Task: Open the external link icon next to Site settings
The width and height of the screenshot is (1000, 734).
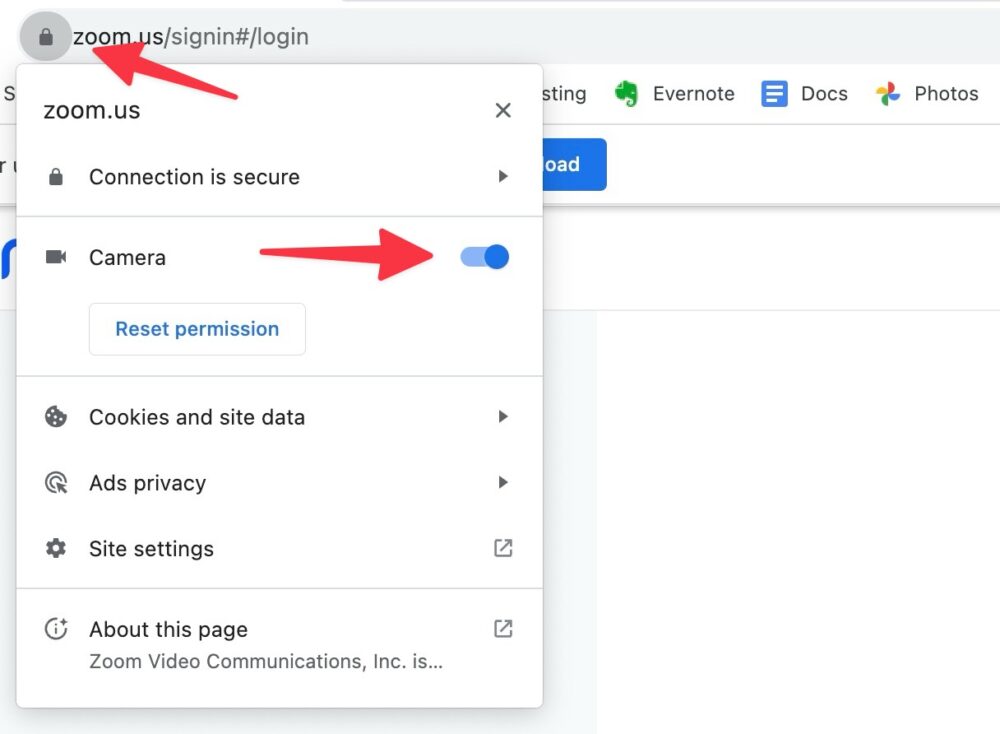Action: coord(502,548)
